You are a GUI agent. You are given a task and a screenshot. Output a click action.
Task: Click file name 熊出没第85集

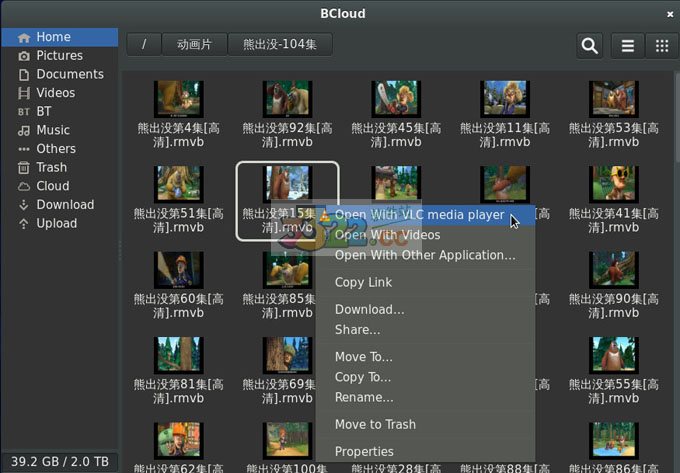279,306
